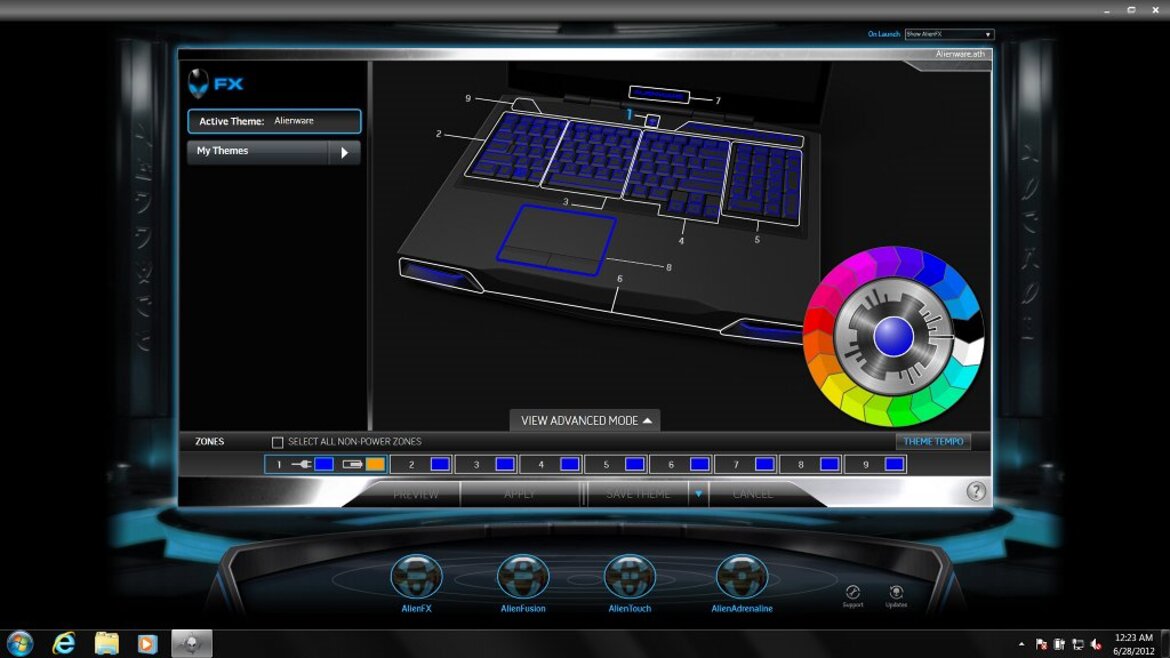Open Windows Start orb
Screen dimensions: 1170x658
20,643
